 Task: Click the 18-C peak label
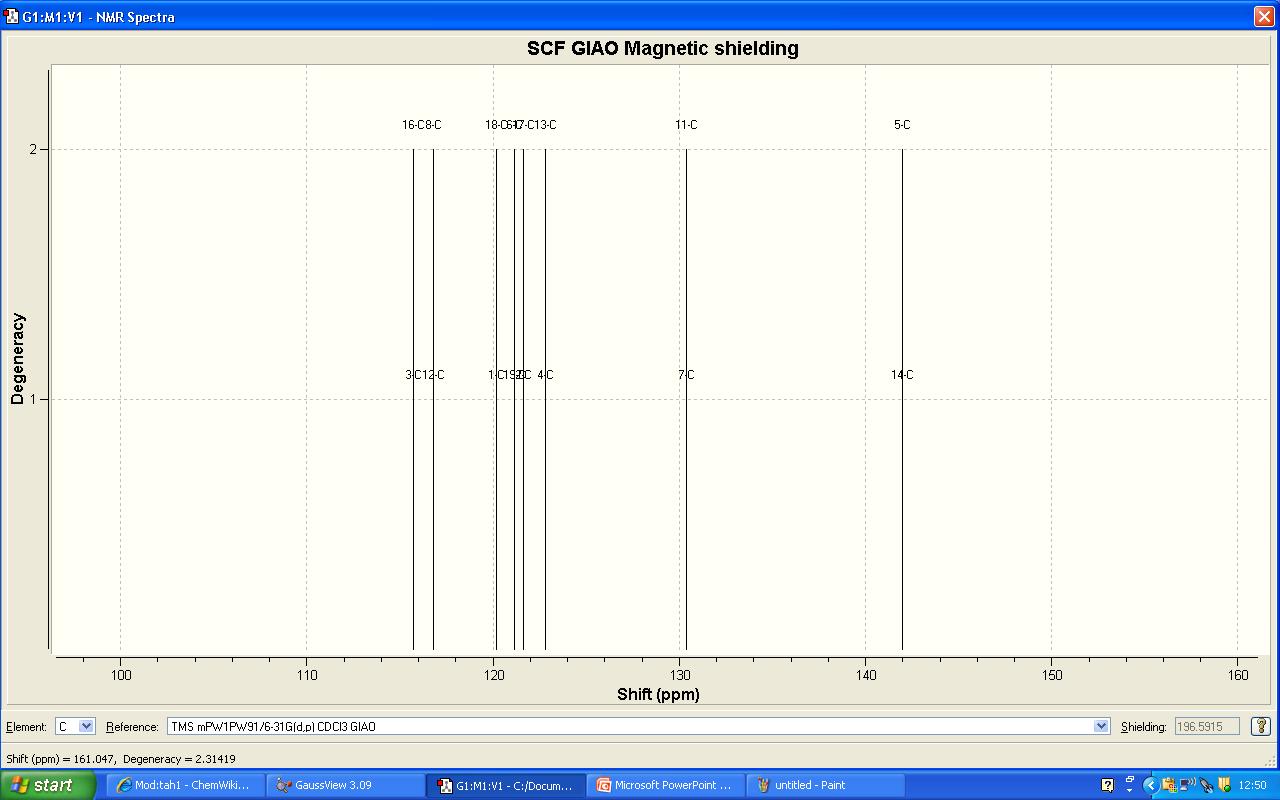tap(496, 125)
